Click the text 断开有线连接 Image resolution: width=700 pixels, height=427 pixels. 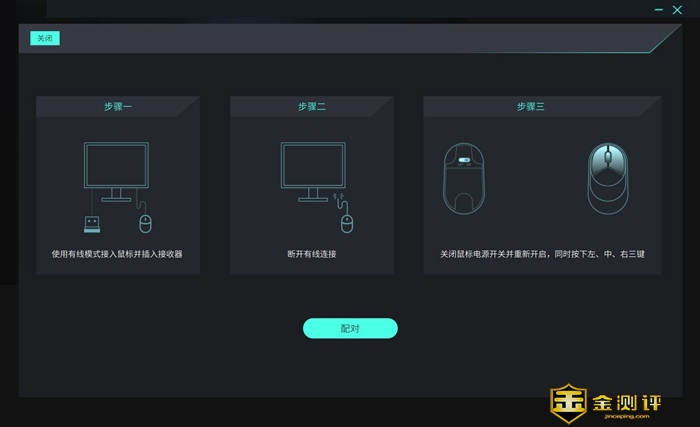(x=312, y=254)
